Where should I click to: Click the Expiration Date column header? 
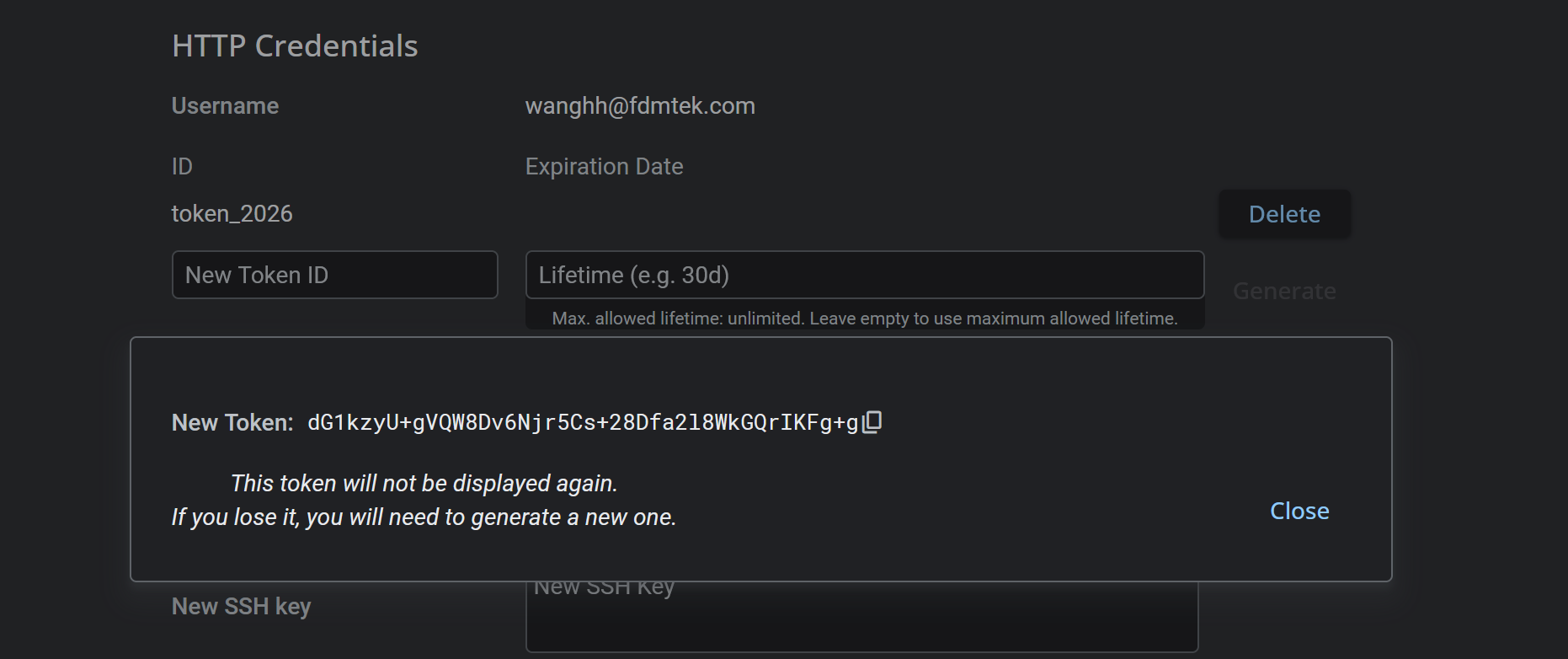pyautogui.click(x=604, y=167)
